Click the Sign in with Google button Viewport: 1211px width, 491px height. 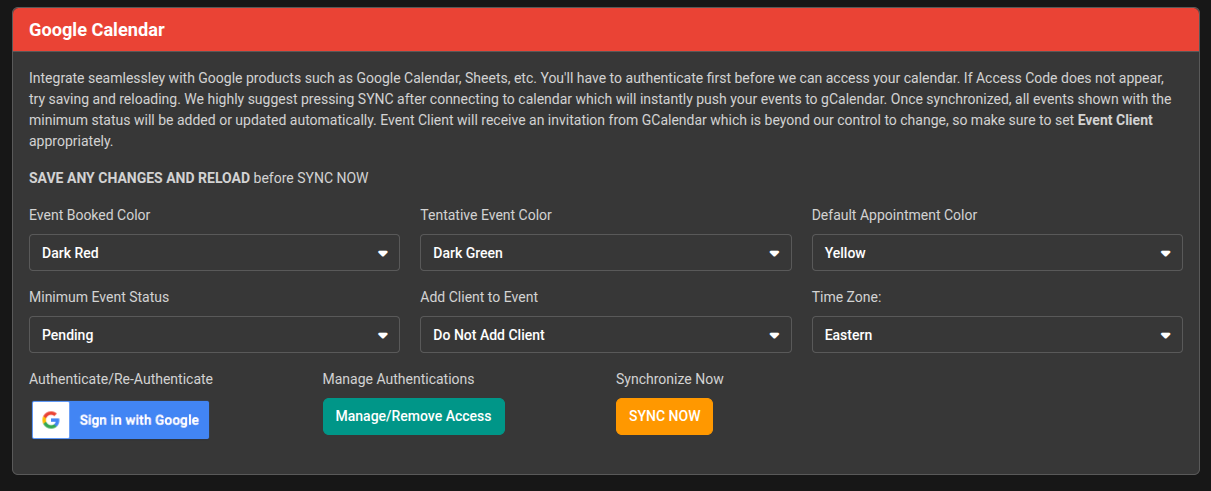(x=121, y=420)
